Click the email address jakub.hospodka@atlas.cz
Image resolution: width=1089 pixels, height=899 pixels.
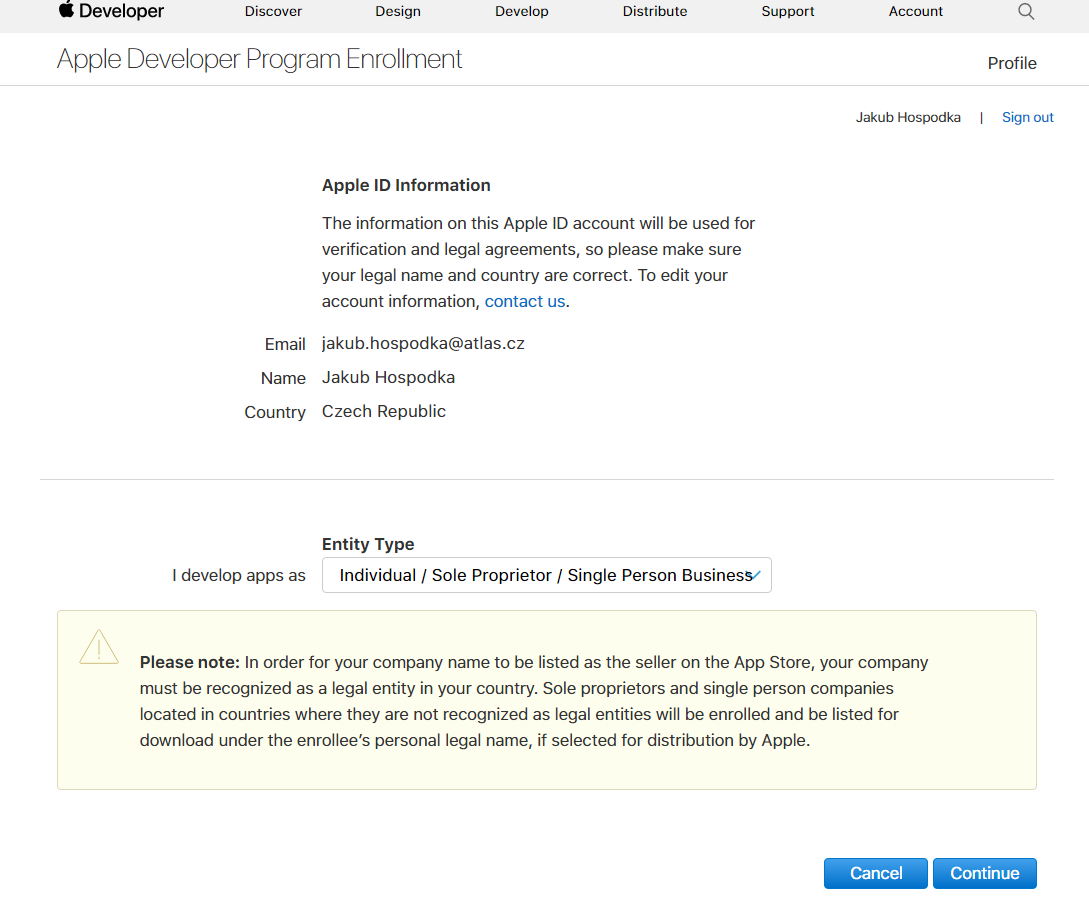pyautogui.click(x=423, y=343)
